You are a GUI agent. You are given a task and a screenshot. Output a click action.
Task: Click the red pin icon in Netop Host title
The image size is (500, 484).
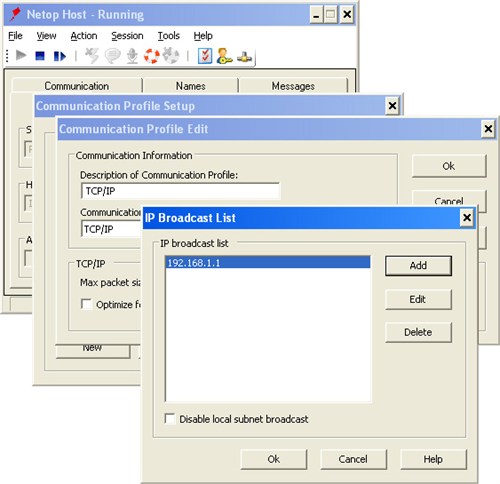[x=15, y=14]
